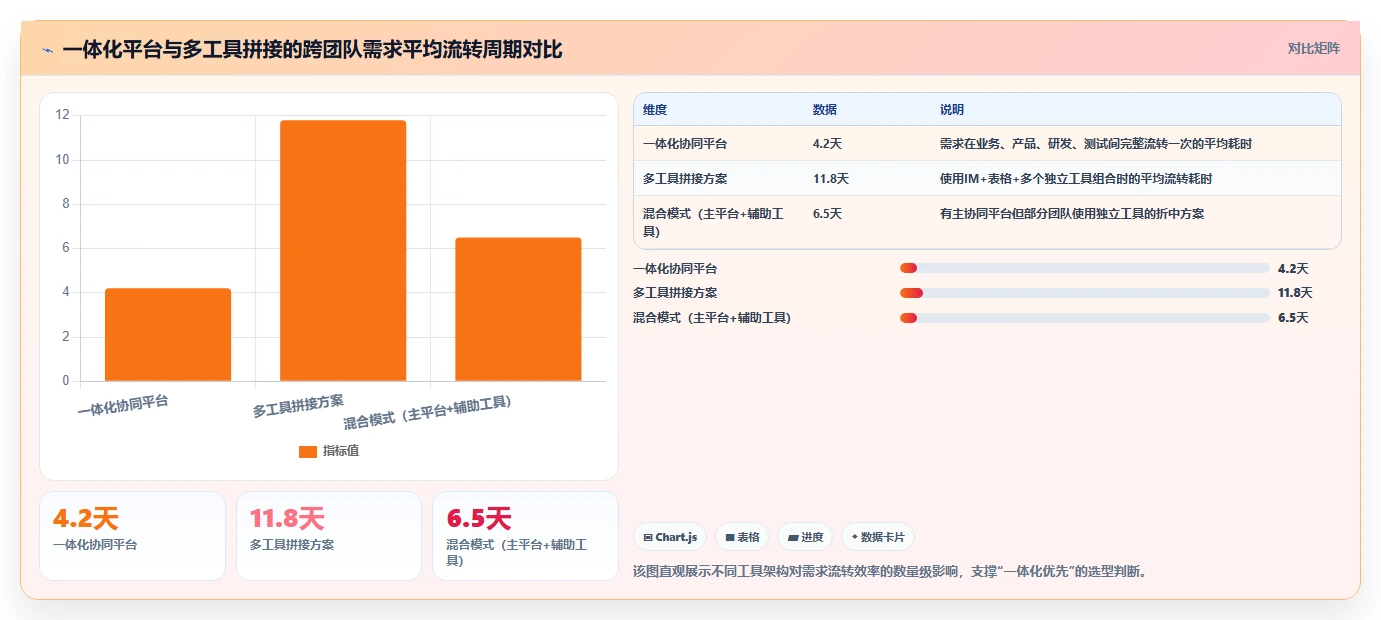Click table value 11.8天
Image resolution: width=1381 pixels, height=620 pixels.
coord(831,178)
